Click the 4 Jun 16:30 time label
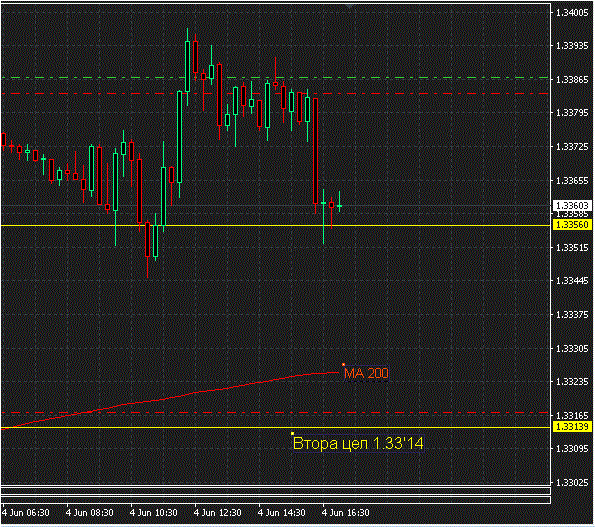 click(346, 513)
